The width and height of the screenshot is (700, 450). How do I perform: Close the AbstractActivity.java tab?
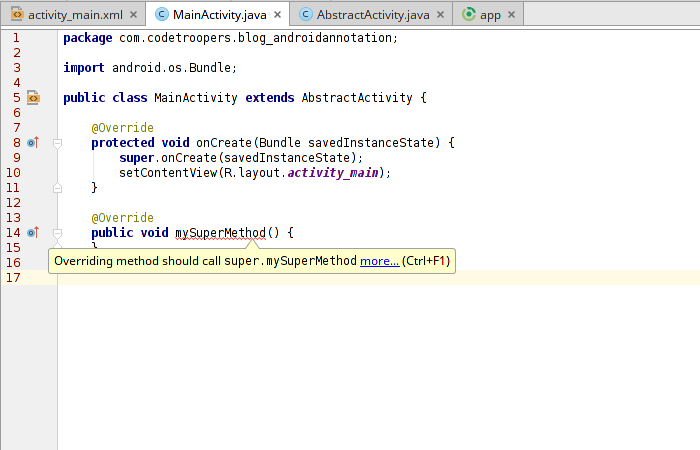(x=440, y=15)
